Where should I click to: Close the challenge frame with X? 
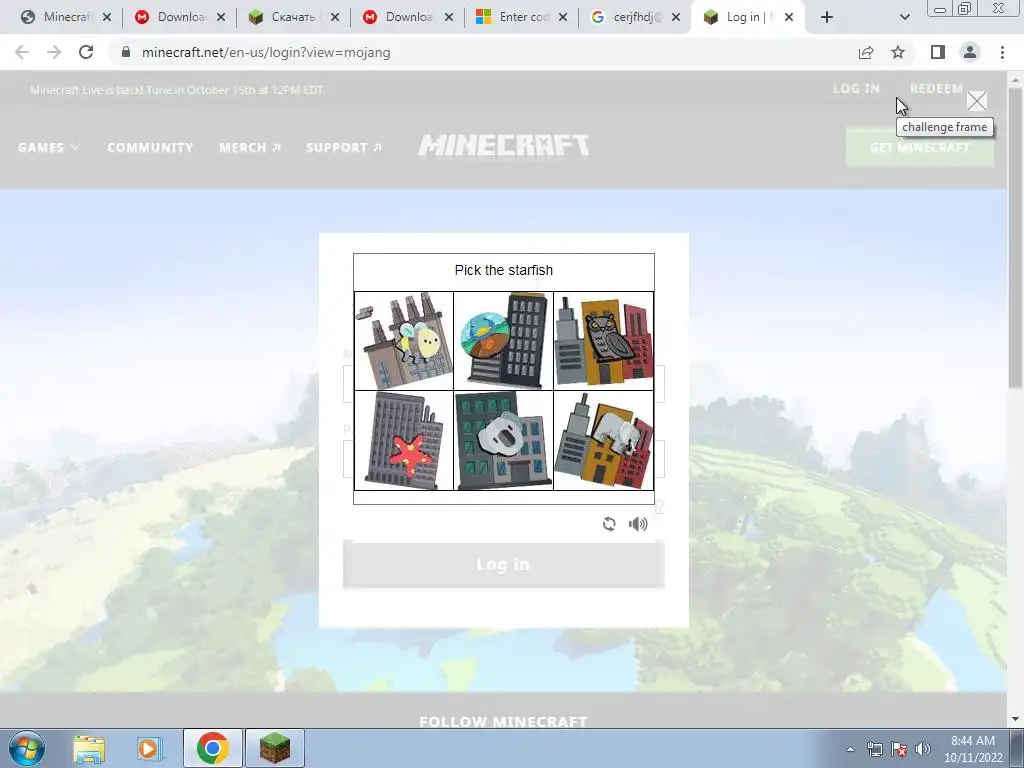[x=976, y=101]
